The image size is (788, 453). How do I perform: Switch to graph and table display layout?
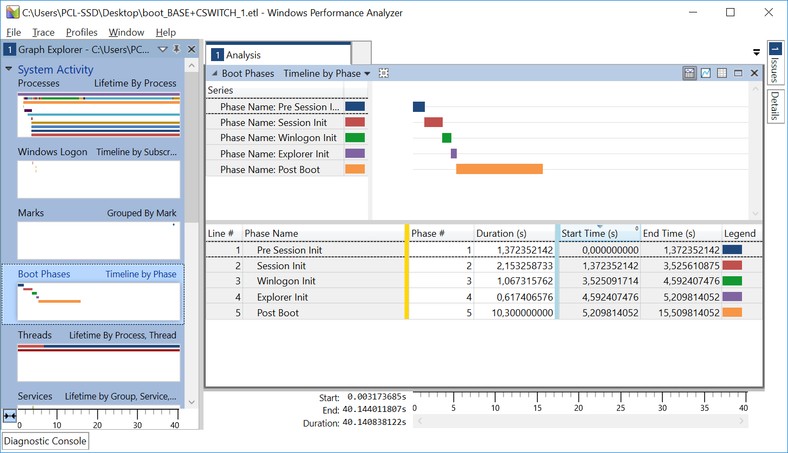click(x=690, y=73)
